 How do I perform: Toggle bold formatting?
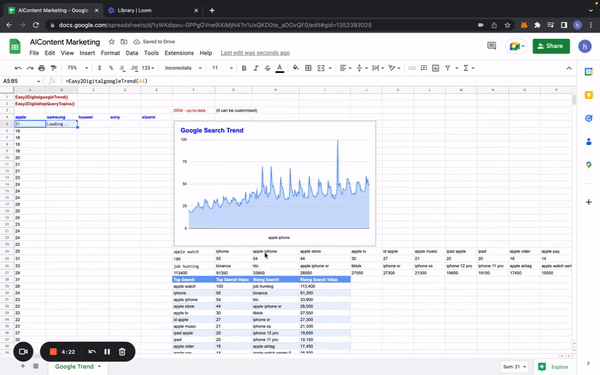point(244,68)
